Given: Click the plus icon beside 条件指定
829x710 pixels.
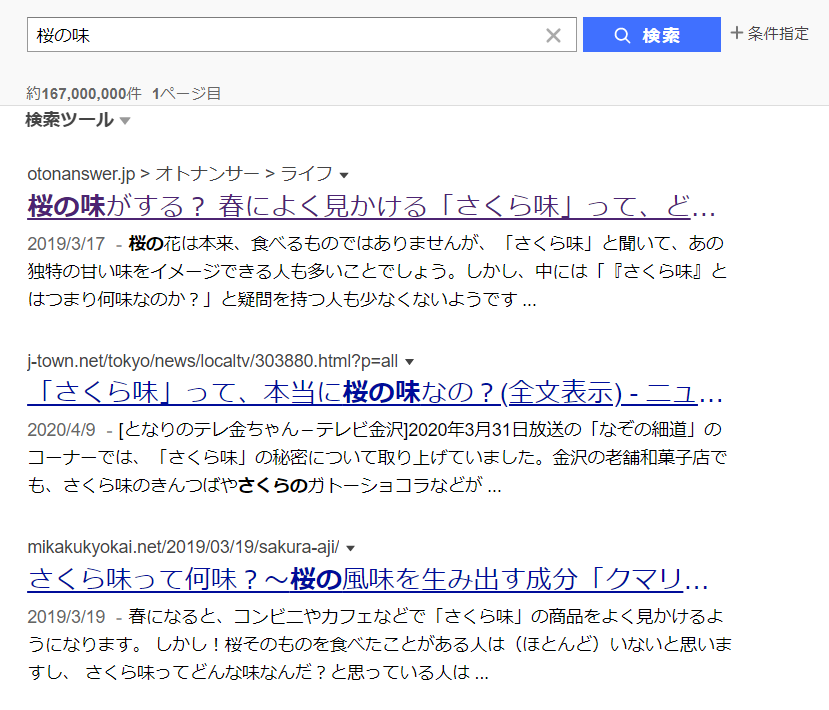Looking at the screenshot, I should 736,33.
